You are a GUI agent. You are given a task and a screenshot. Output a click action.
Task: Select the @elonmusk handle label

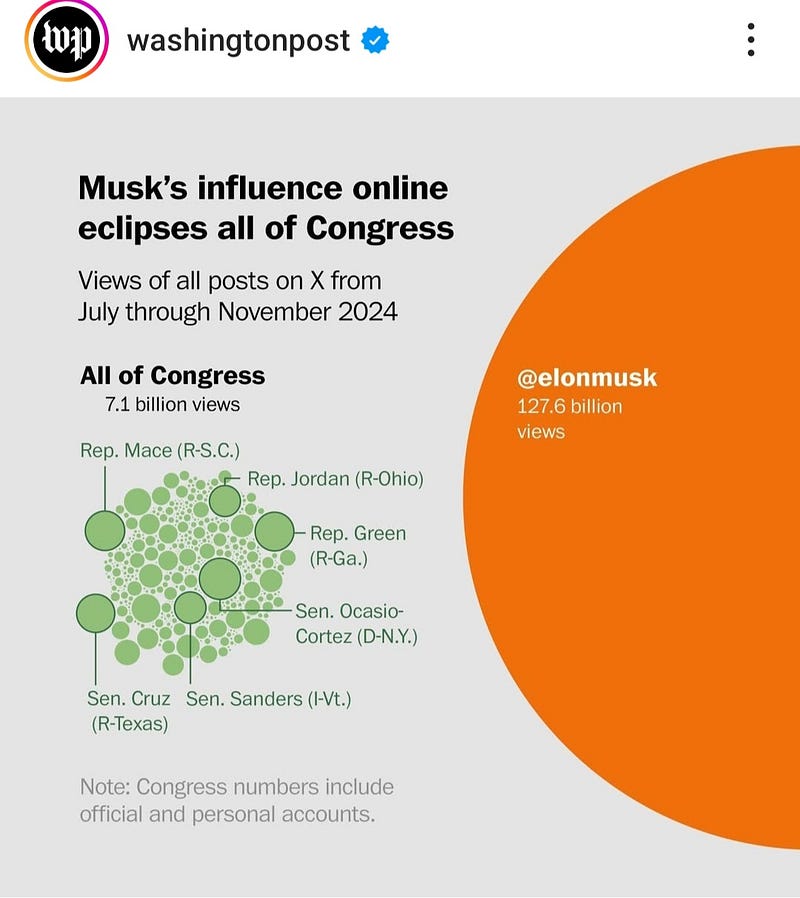(587, 379)
